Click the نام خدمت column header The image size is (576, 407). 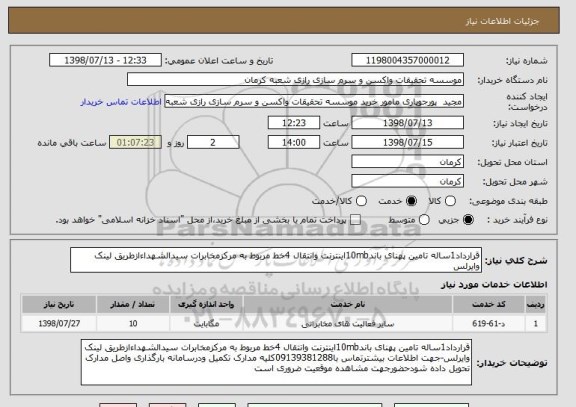point(348,304)
